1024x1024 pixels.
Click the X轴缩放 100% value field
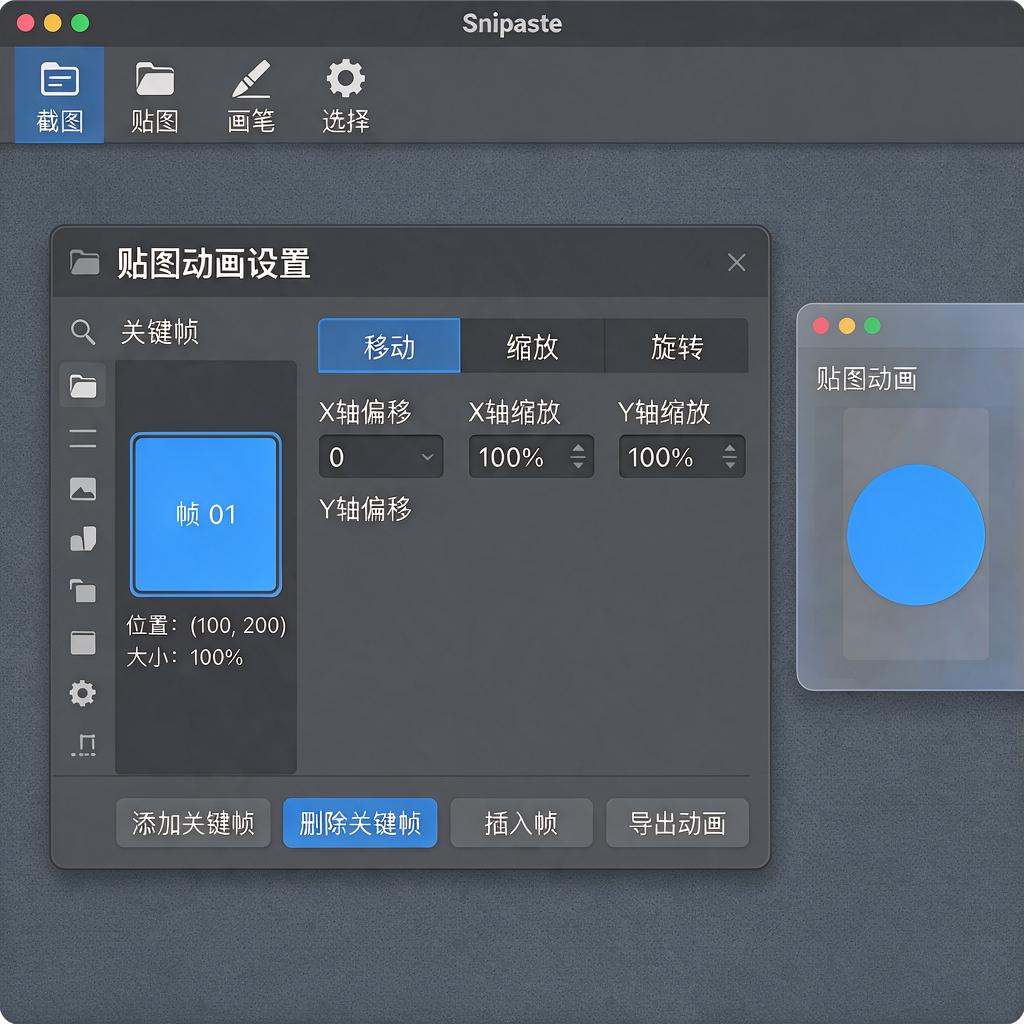coord(532,456)
